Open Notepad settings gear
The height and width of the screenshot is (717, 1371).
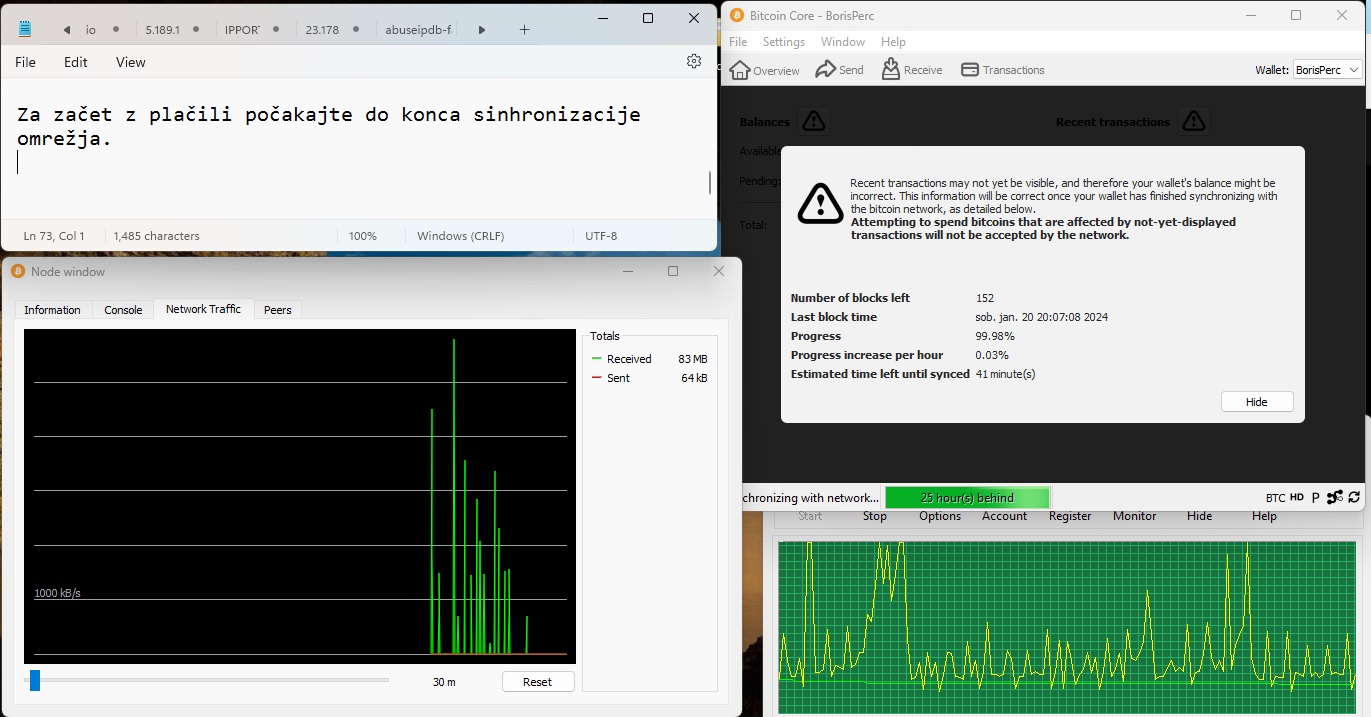coord(694,61)
